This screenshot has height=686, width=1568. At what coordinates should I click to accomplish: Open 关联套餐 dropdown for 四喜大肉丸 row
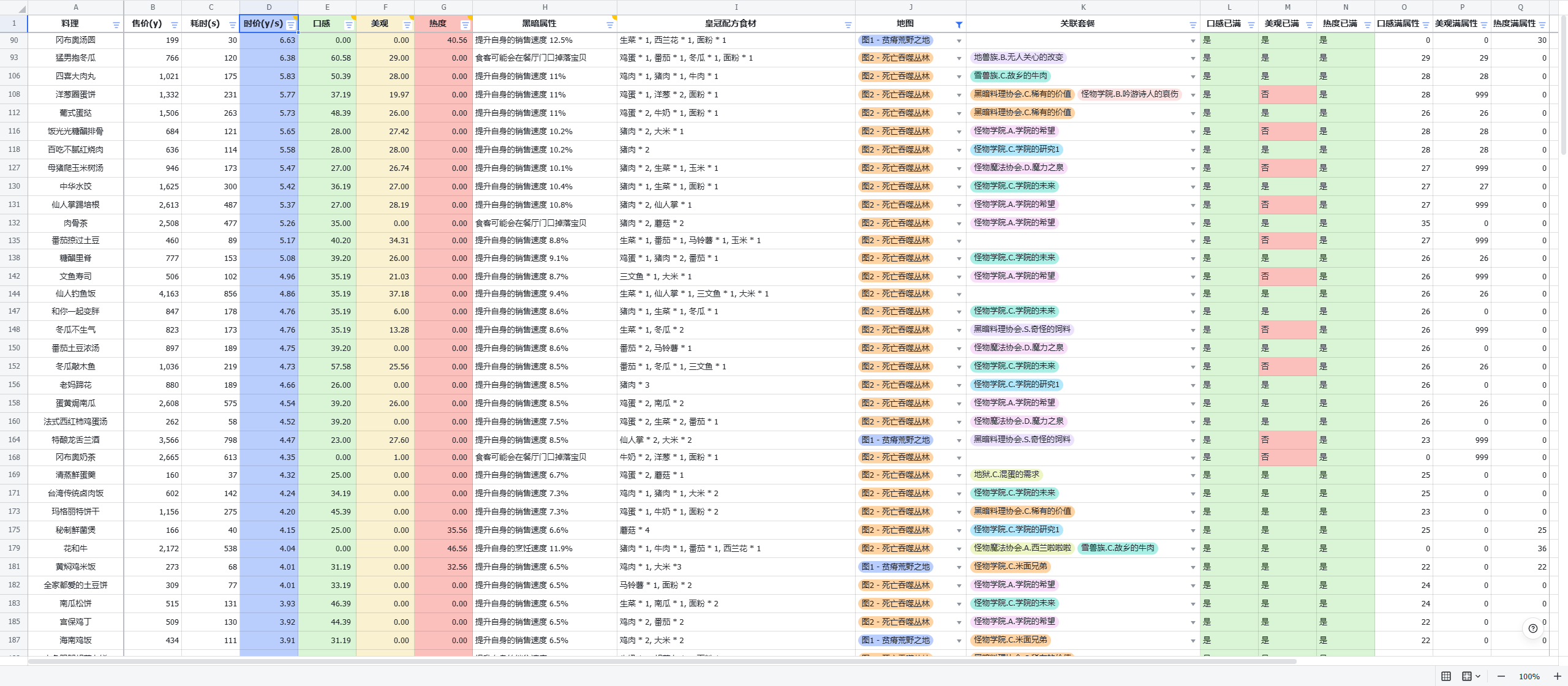tap(1193, 77)
